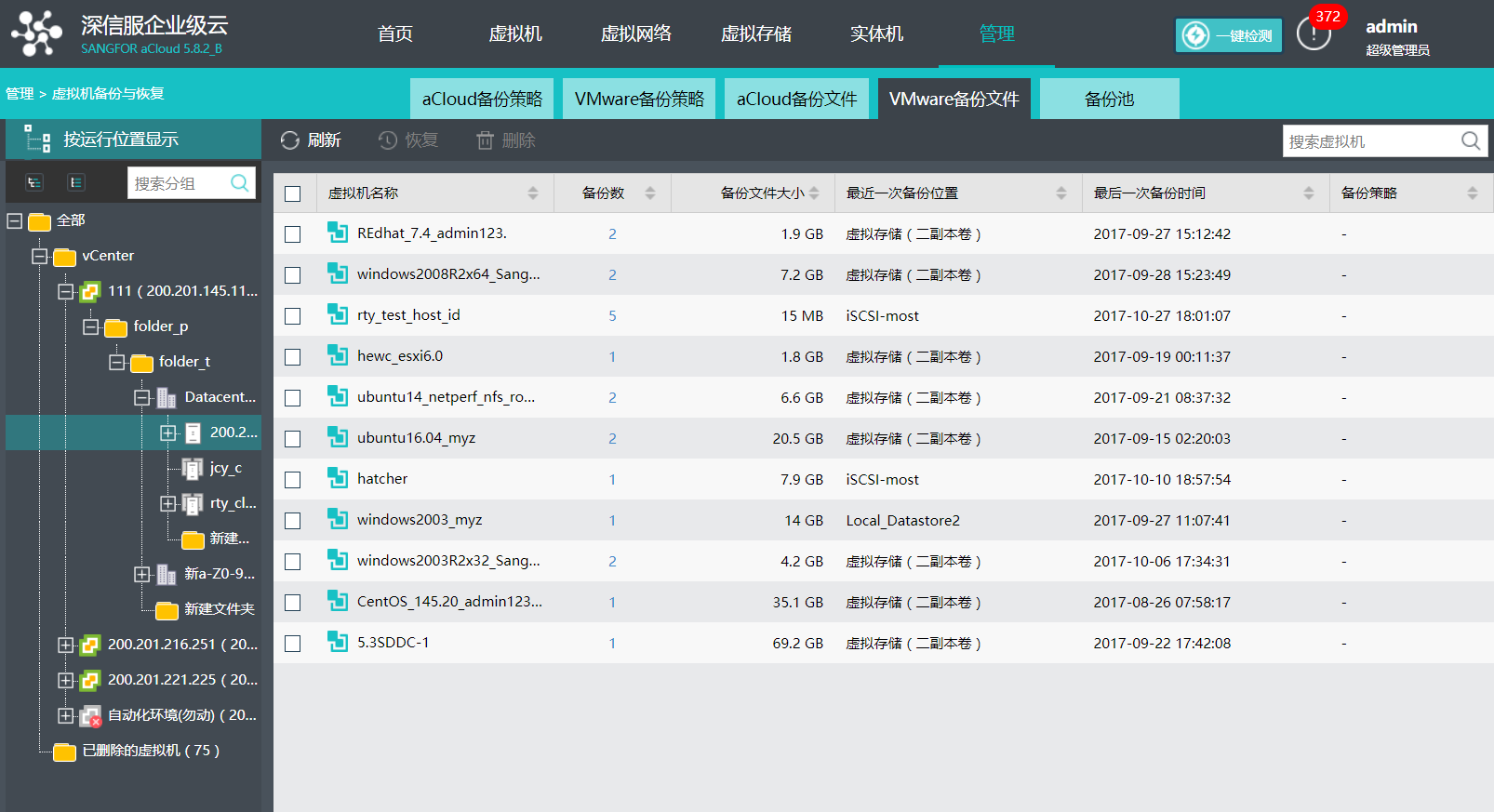Open the 首页 top menu
Image resolution: width=1494 pixels, height=812 pixels.
click(395, 33)
